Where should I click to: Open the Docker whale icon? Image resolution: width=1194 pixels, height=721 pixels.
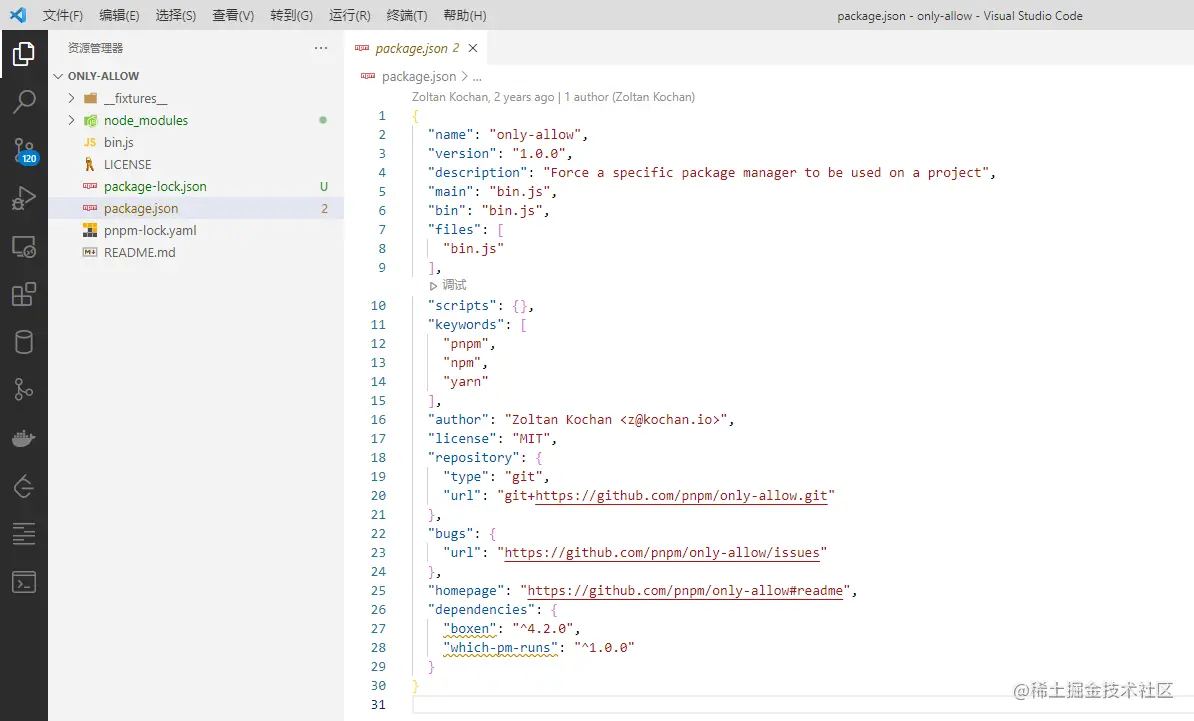(x=24, y=439)
